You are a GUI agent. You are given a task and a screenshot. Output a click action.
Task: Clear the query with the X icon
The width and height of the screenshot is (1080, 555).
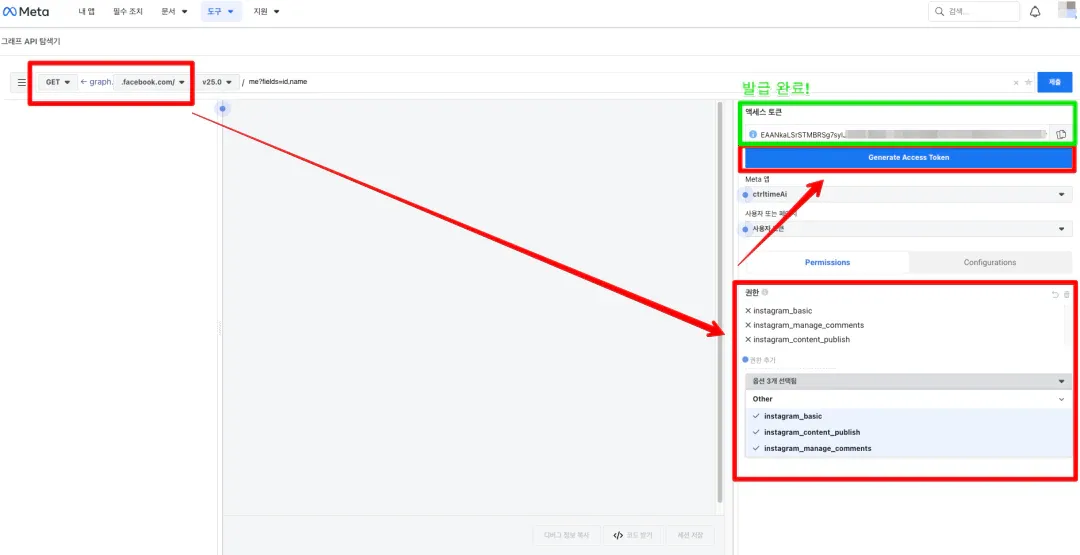pyautogui.click(x=1015, y=83)
